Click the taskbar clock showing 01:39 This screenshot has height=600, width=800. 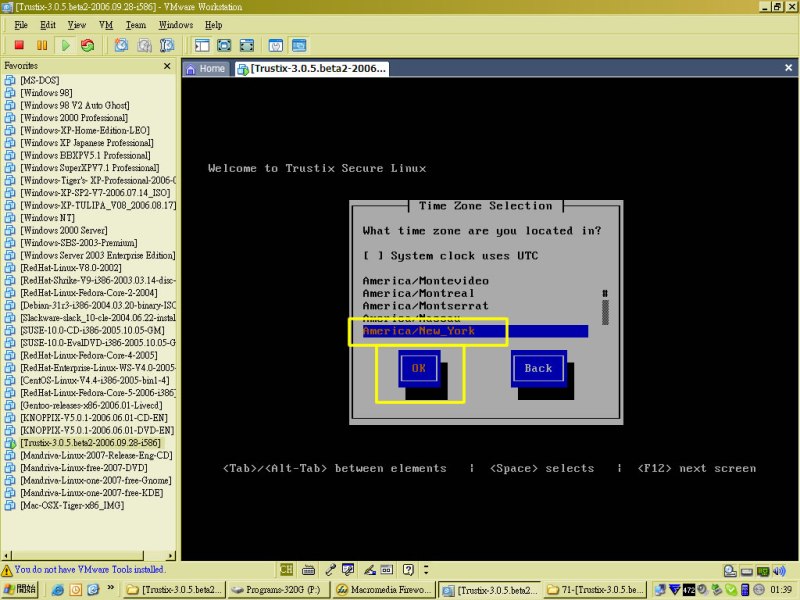782,590
